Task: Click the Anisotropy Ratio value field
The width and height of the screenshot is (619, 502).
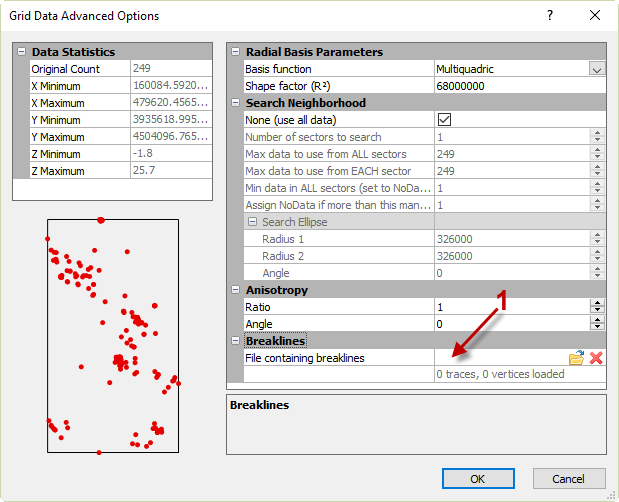Action: click(512, 307)
